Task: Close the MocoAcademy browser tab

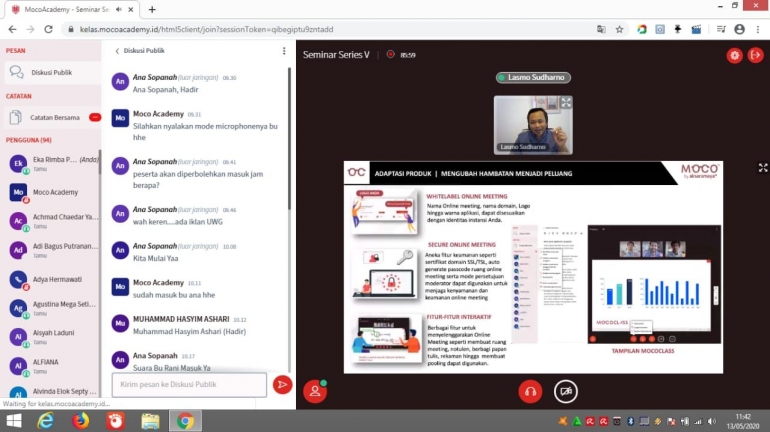Action: coord(131,9)
